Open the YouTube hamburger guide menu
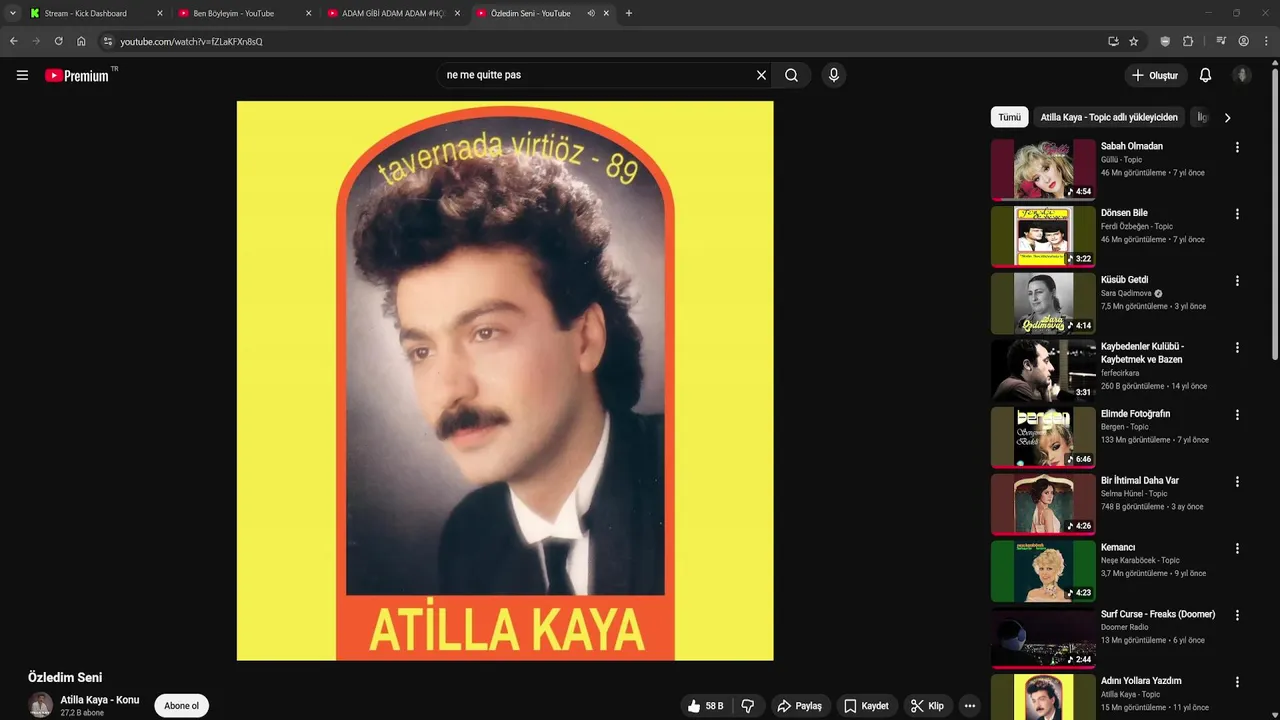The width and height of the screenshot is (1280, 720). [22, 75]
